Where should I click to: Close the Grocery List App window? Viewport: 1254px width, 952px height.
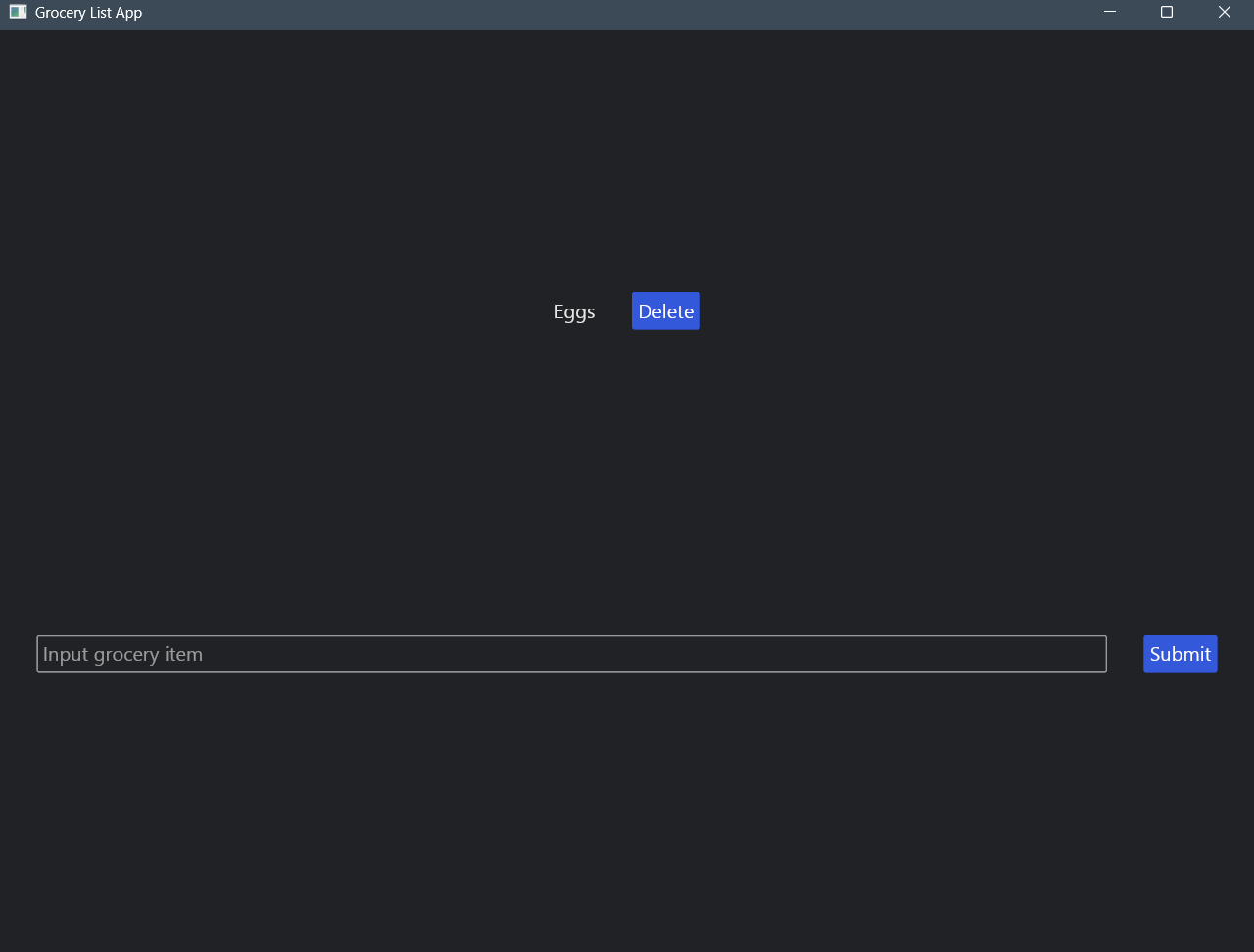tap(1225, 12)
